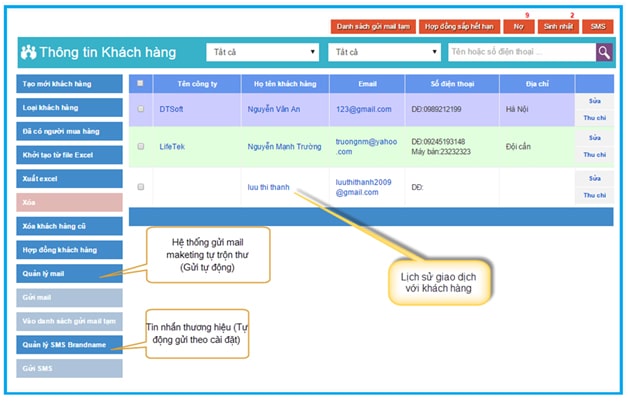
Task: Click the customer group icon beside title
Action: coord(29,52)
